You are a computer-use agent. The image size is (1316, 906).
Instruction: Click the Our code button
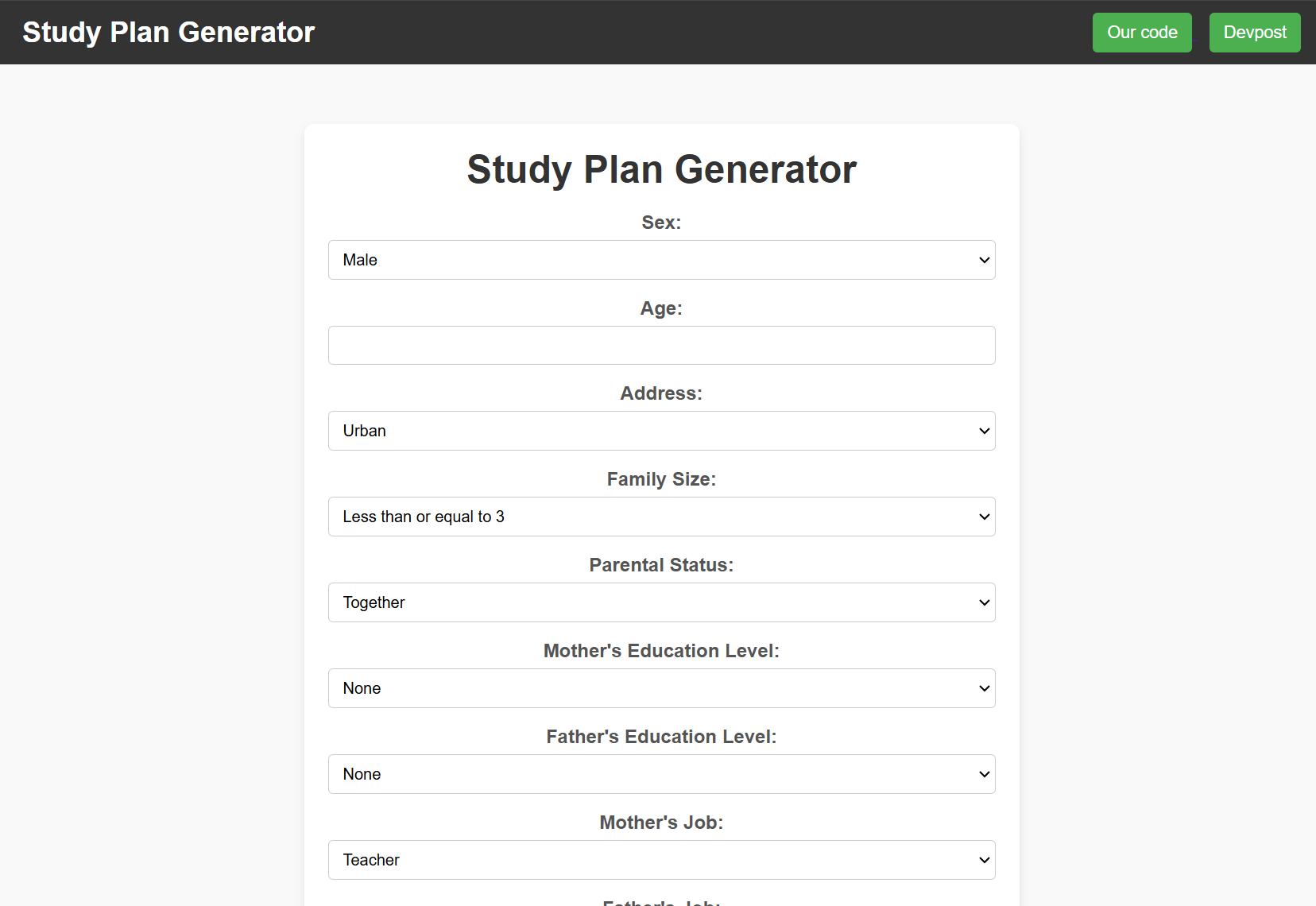[x=1142, y=33]
